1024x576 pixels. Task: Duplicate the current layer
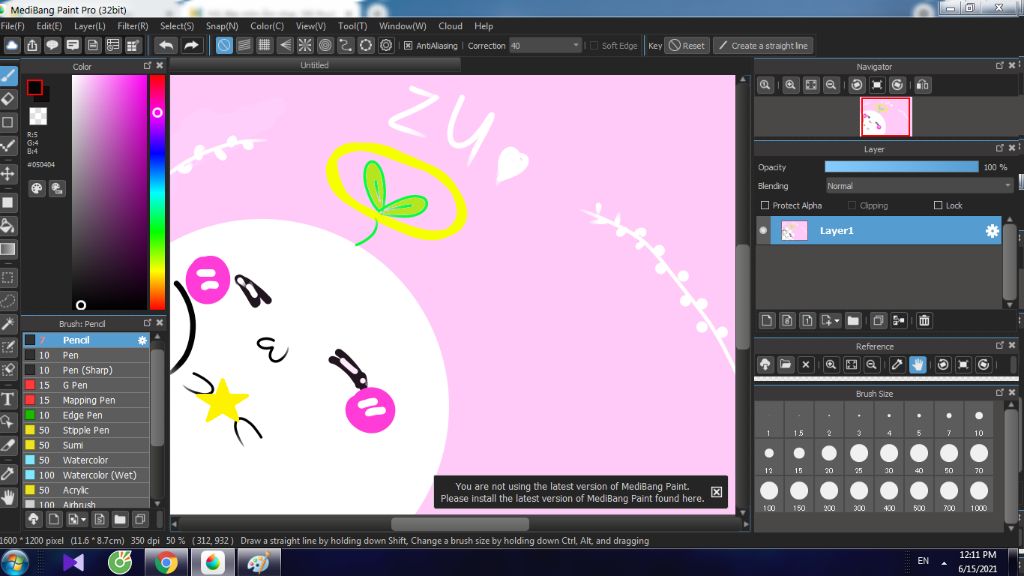coord(878,321)
